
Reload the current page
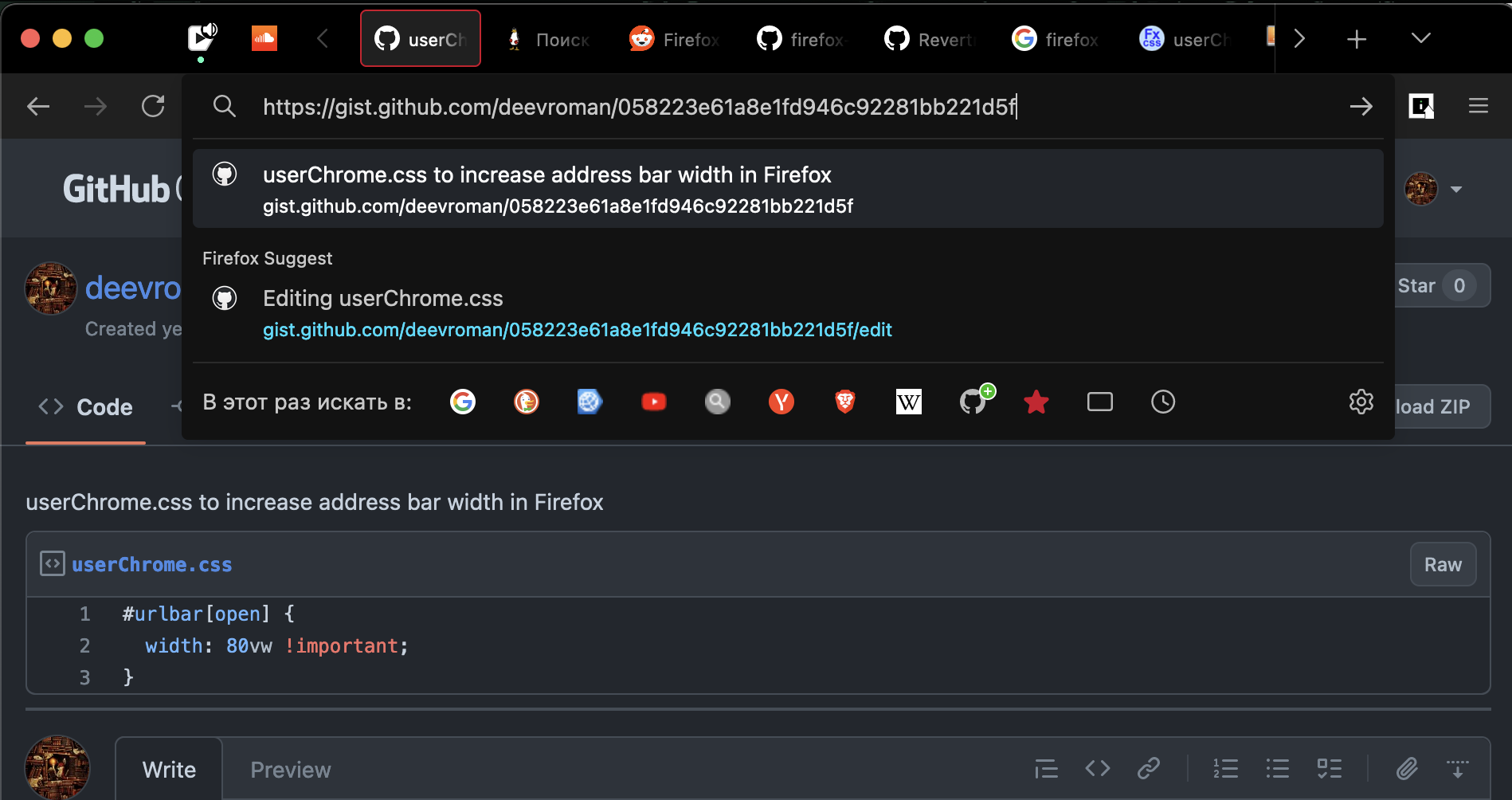[x=153, y=106]
